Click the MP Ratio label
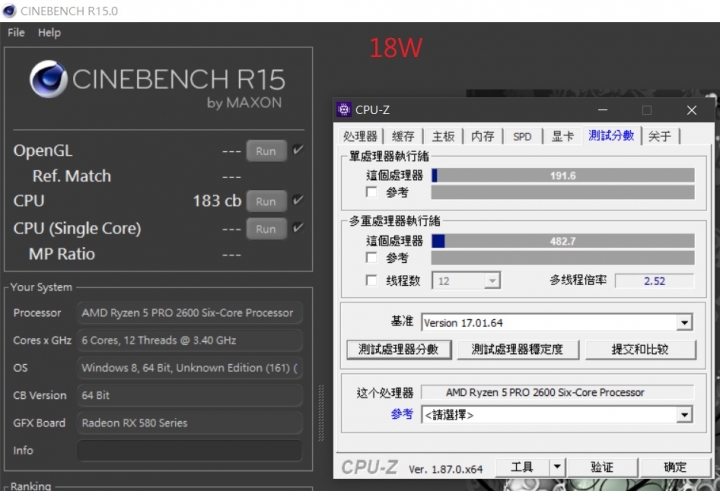This screenshot has width=720, height=491. pos(62,254)
